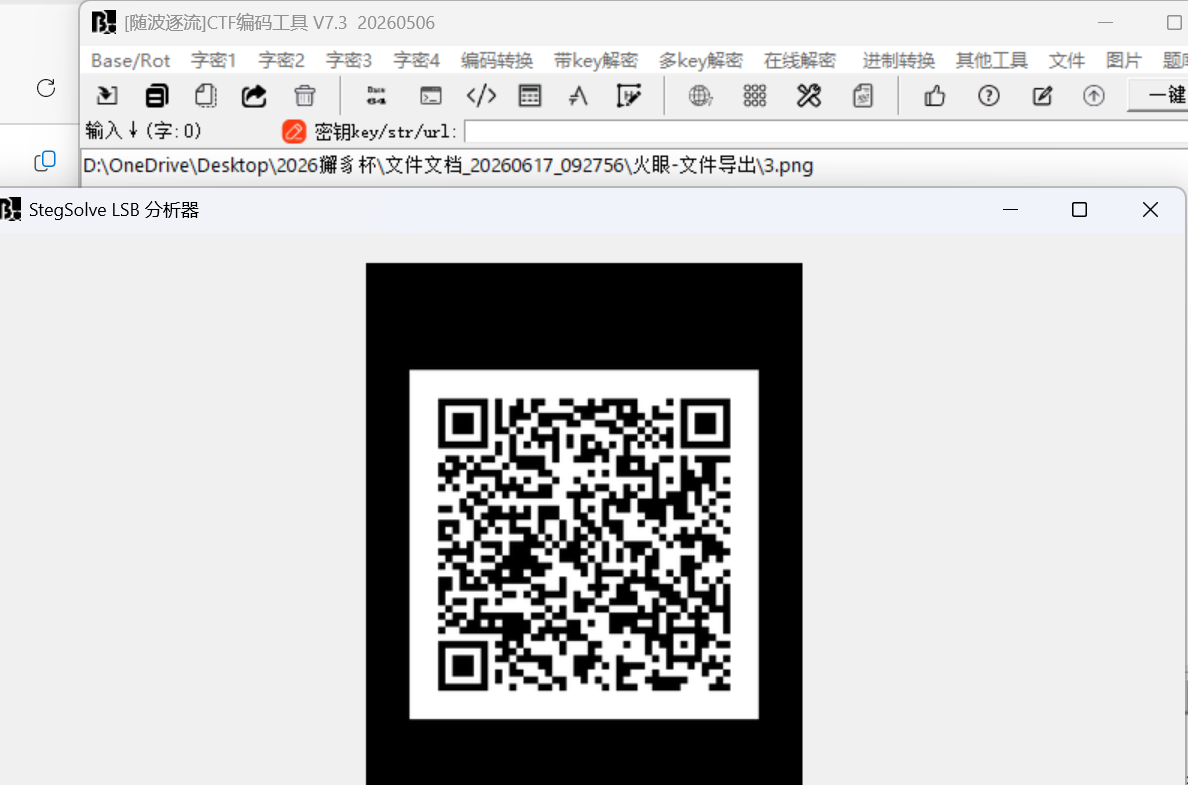Focus the 密钥key/str/url input field
The image size is (1188, 785).
826,132
